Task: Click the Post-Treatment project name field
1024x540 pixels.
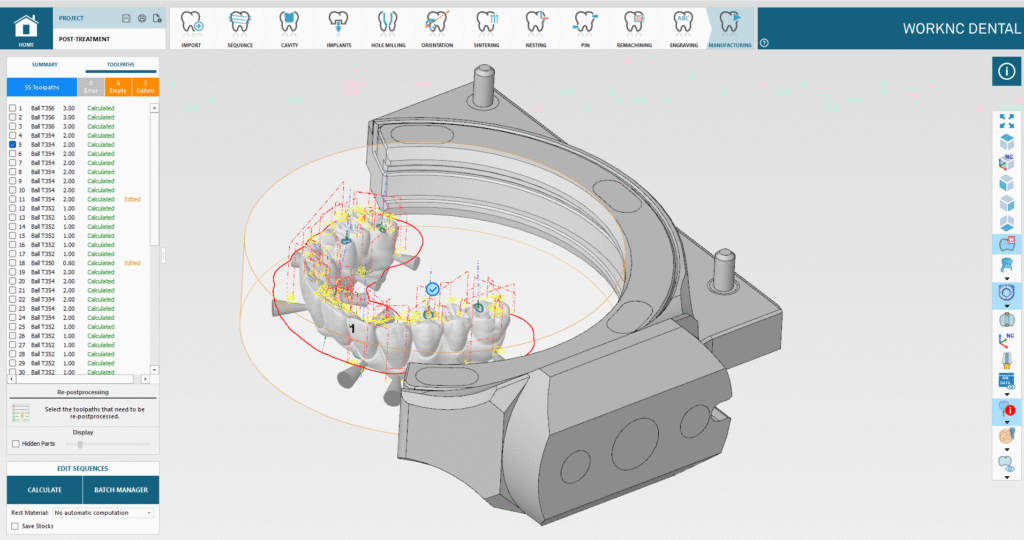Action: tap(108, 39)
